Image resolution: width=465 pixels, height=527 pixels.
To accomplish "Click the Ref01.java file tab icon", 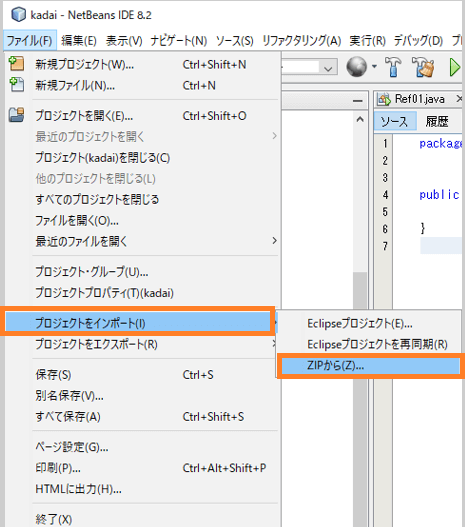I will (384, 99).
